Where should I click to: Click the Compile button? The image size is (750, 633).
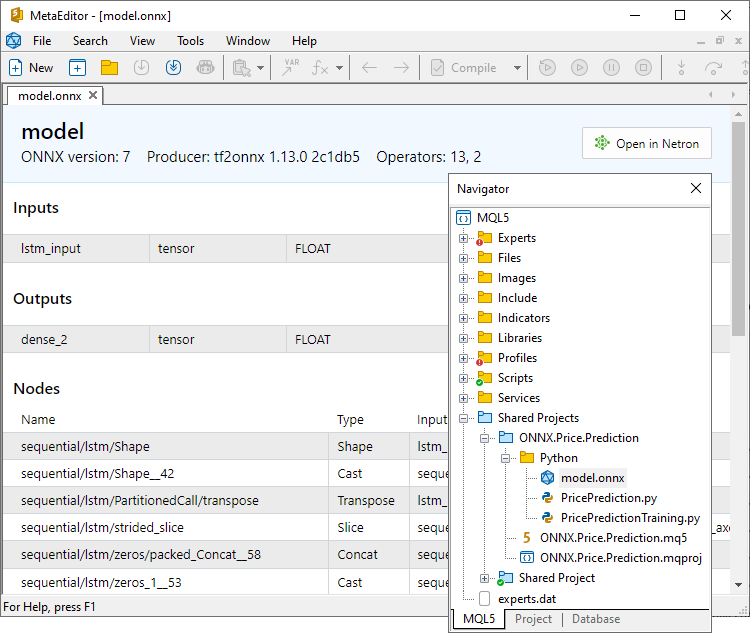click(464, 68)
